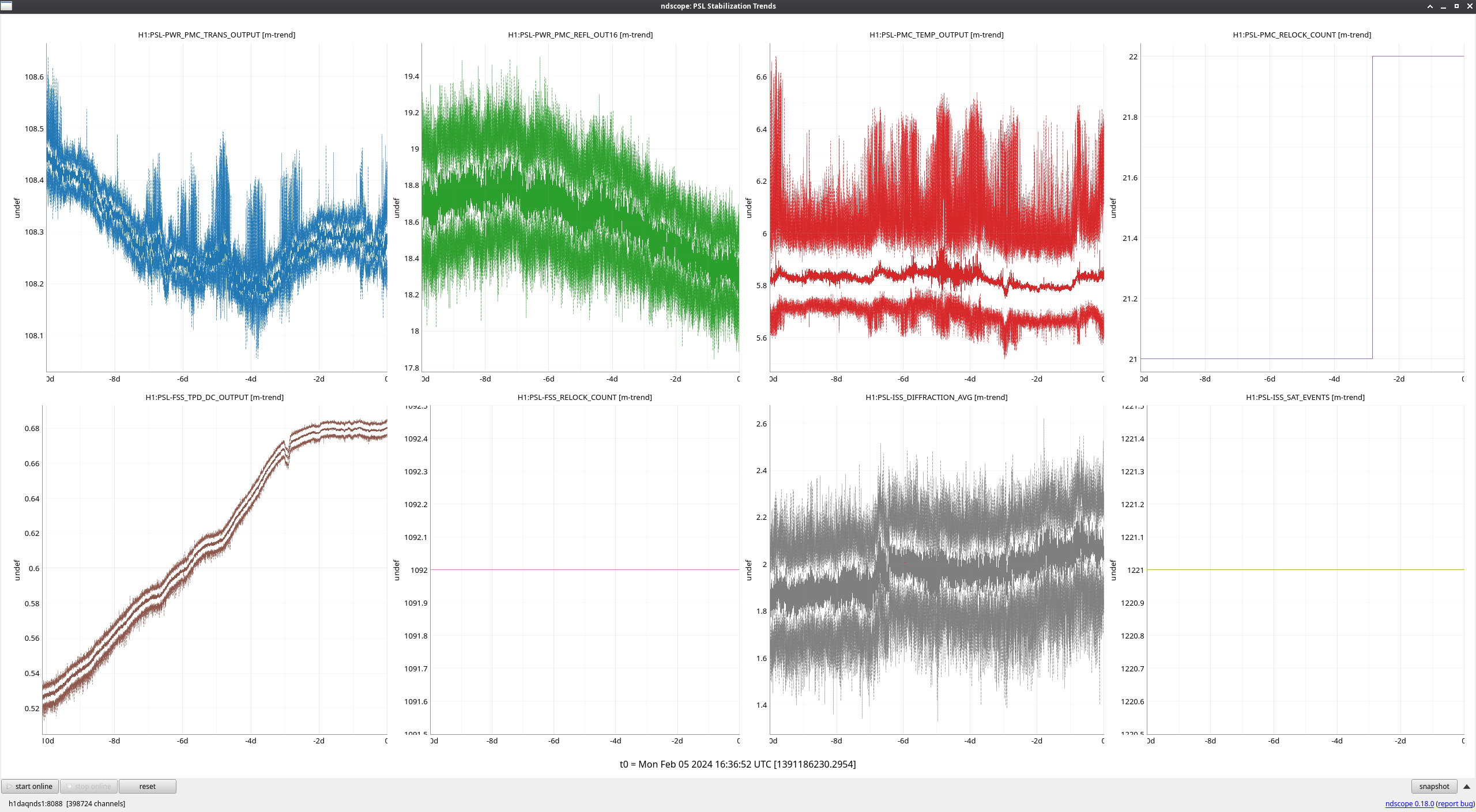
Task: Click the stop online button
Action: tap(89, 786)
